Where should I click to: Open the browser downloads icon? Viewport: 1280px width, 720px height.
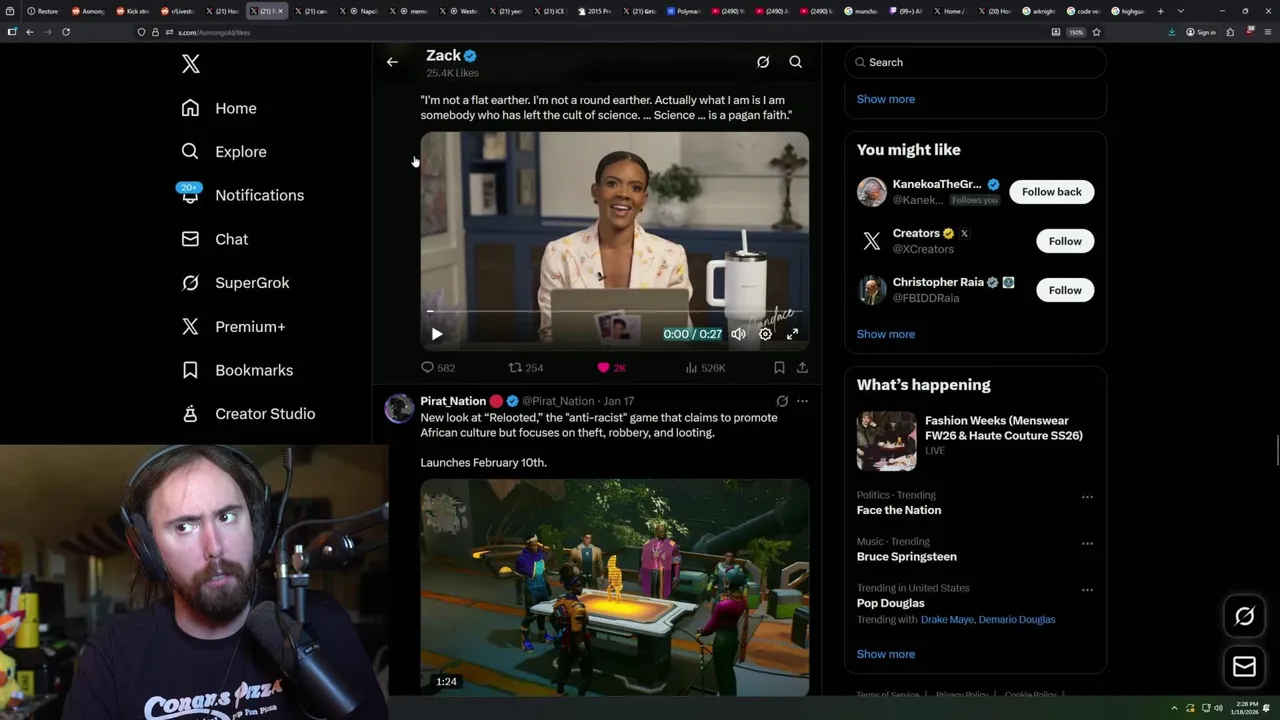[x=1172, y=32]
